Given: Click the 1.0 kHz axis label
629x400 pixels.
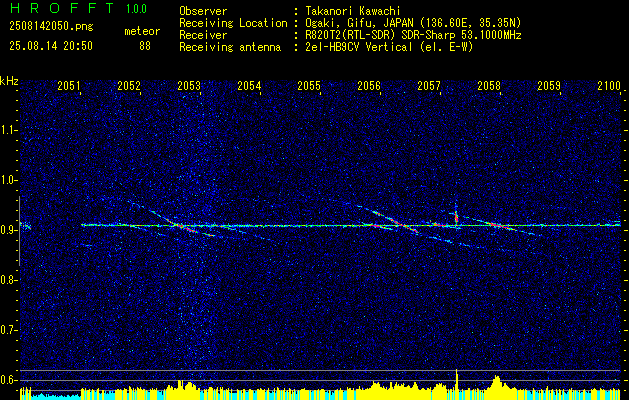Looking at the screenshot, I should 8,180.
